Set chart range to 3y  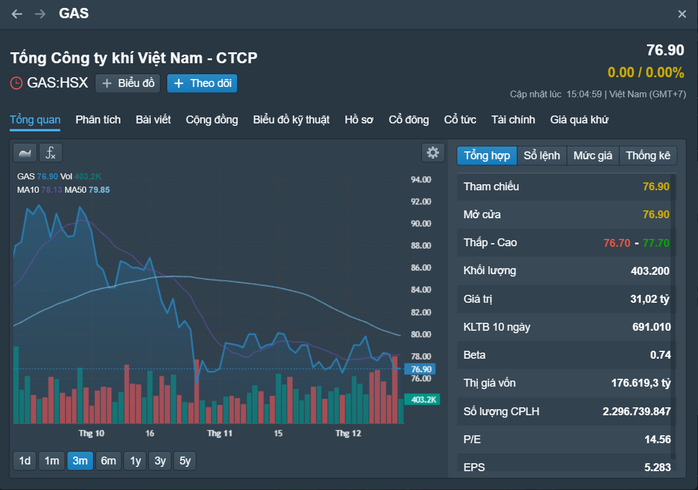[x=160, y=461]
